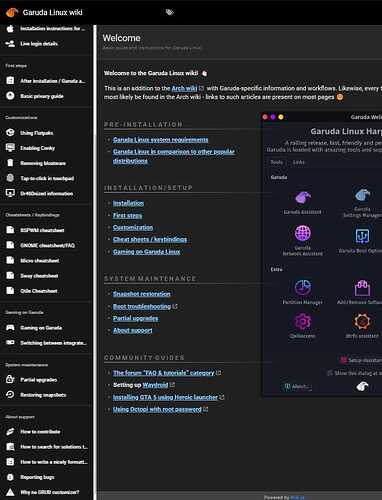Screen dimensions: 382x500
Task: Open the Customization link
Action: pyautogui.click(x=133, y=227)
